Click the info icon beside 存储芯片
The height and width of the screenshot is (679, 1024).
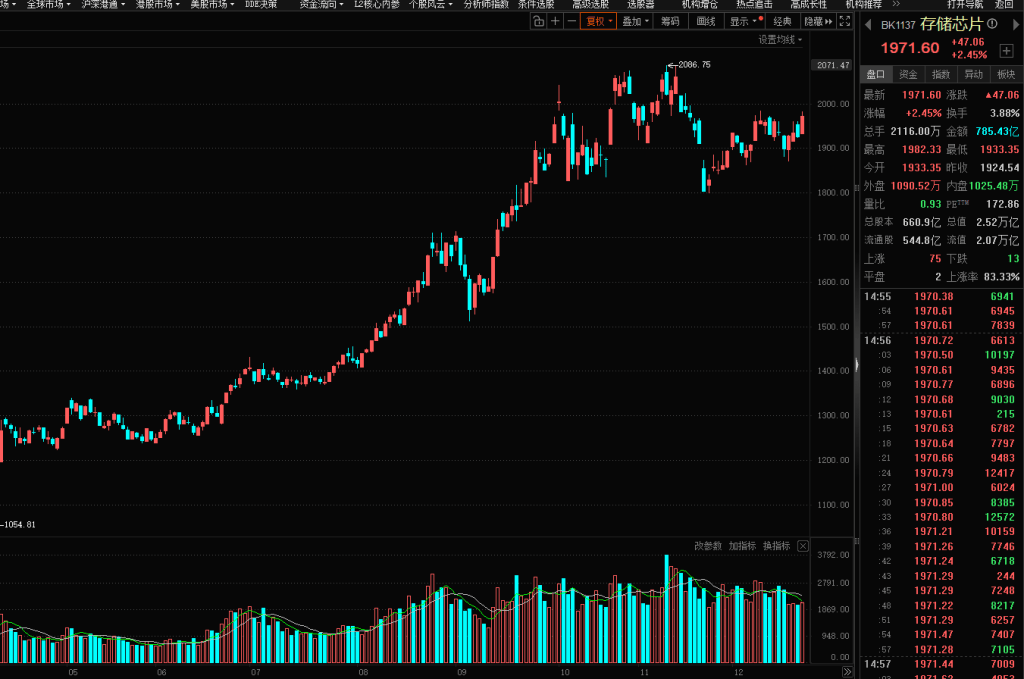click(991, 25)
